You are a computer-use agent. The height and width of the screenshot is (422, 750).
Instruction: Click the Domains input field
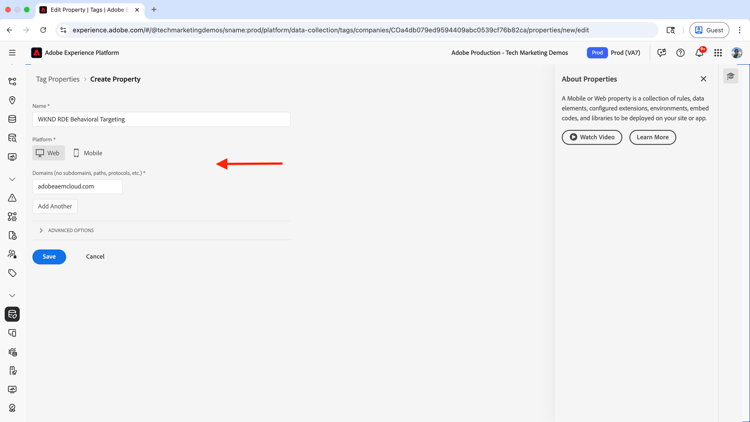[x=77, y=187]
